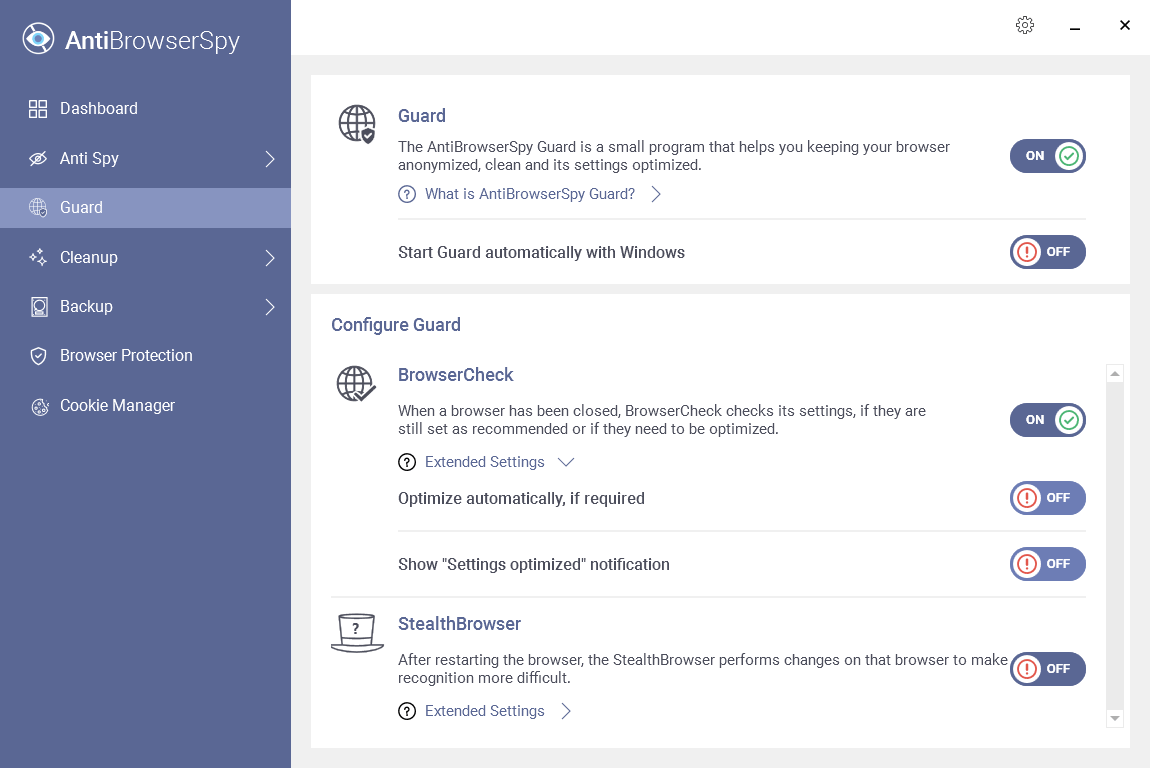Select the Guard menu item

click(145, 208)
